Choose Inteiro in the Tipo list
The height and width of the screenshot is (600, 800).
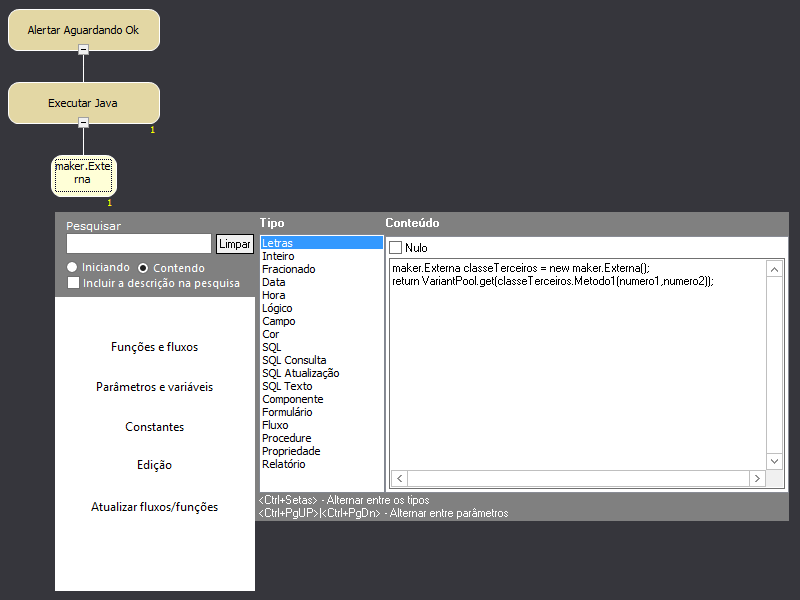tap(278, 256)
